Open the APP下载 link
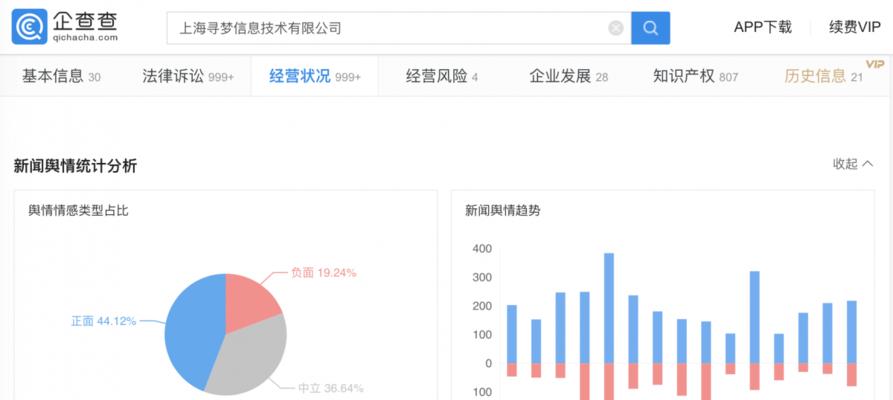893x400 pixels. [763, 27]
